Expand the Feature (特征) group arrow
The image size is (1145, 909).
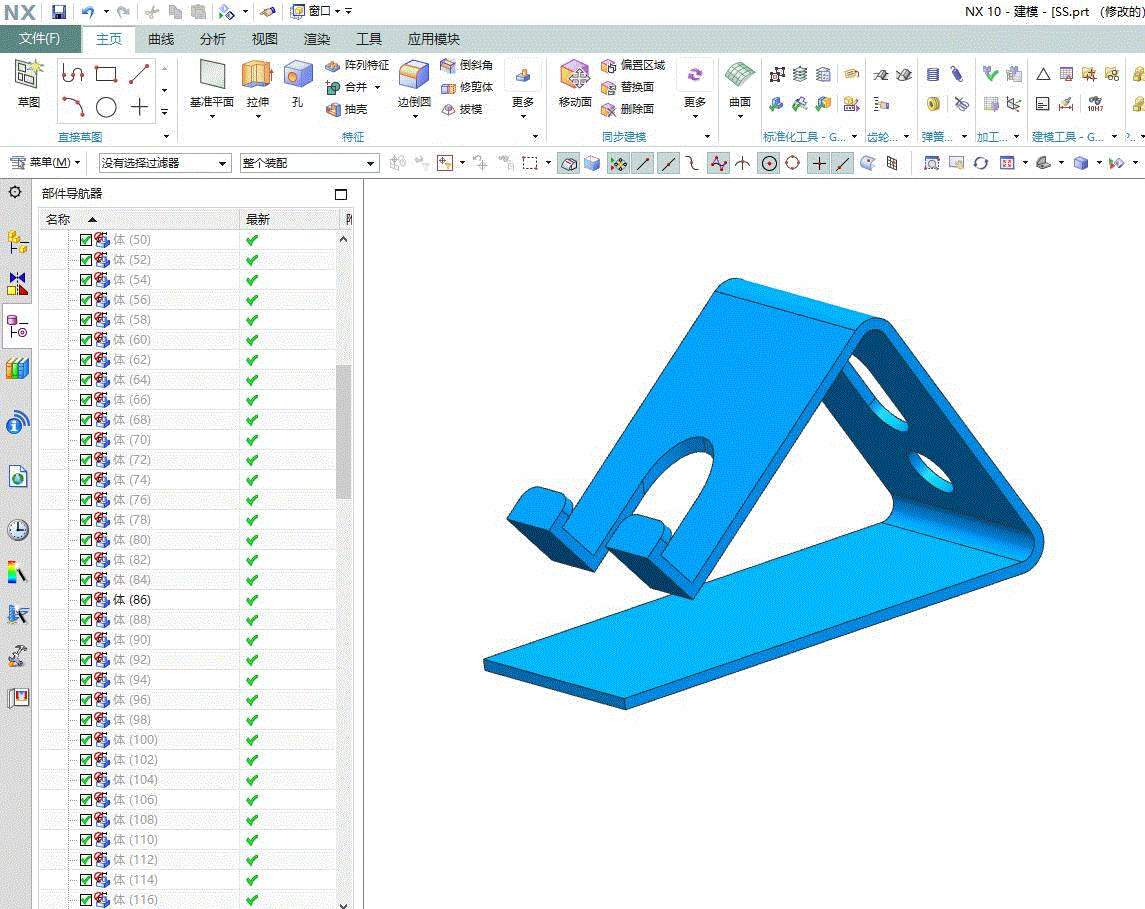click(535, 137)
